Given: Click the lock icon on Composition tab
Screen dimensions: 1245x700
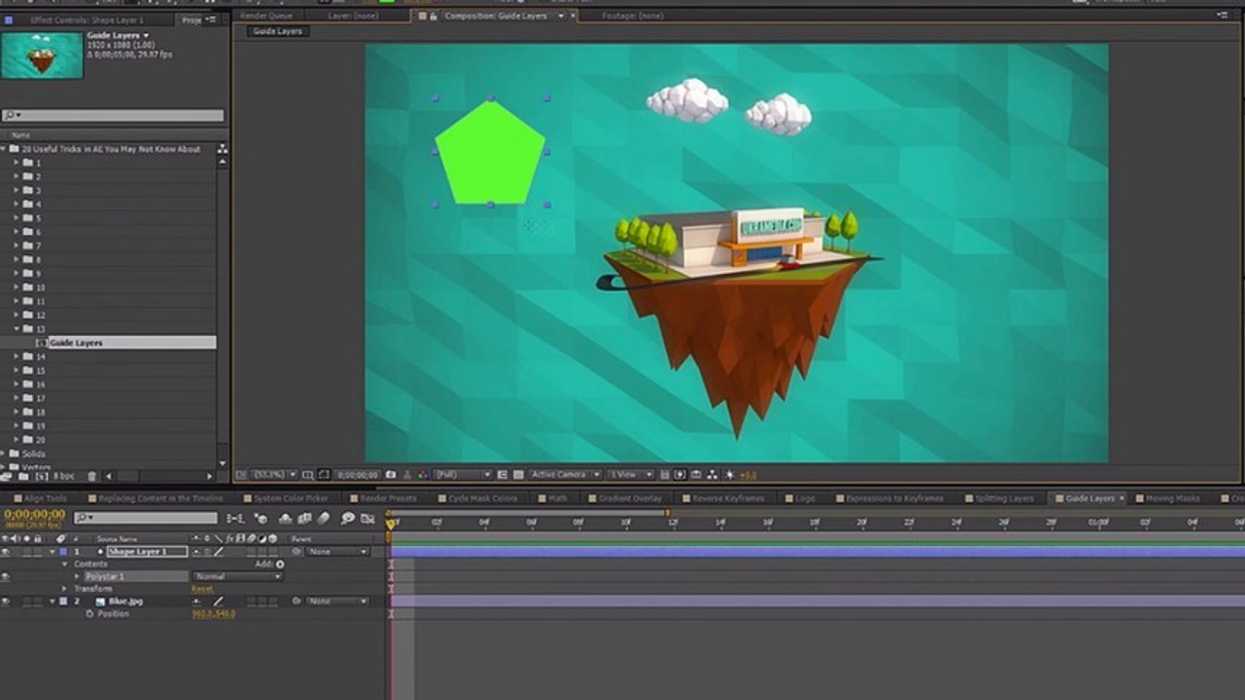Looking at the screenshot, I should click(434, 16).
